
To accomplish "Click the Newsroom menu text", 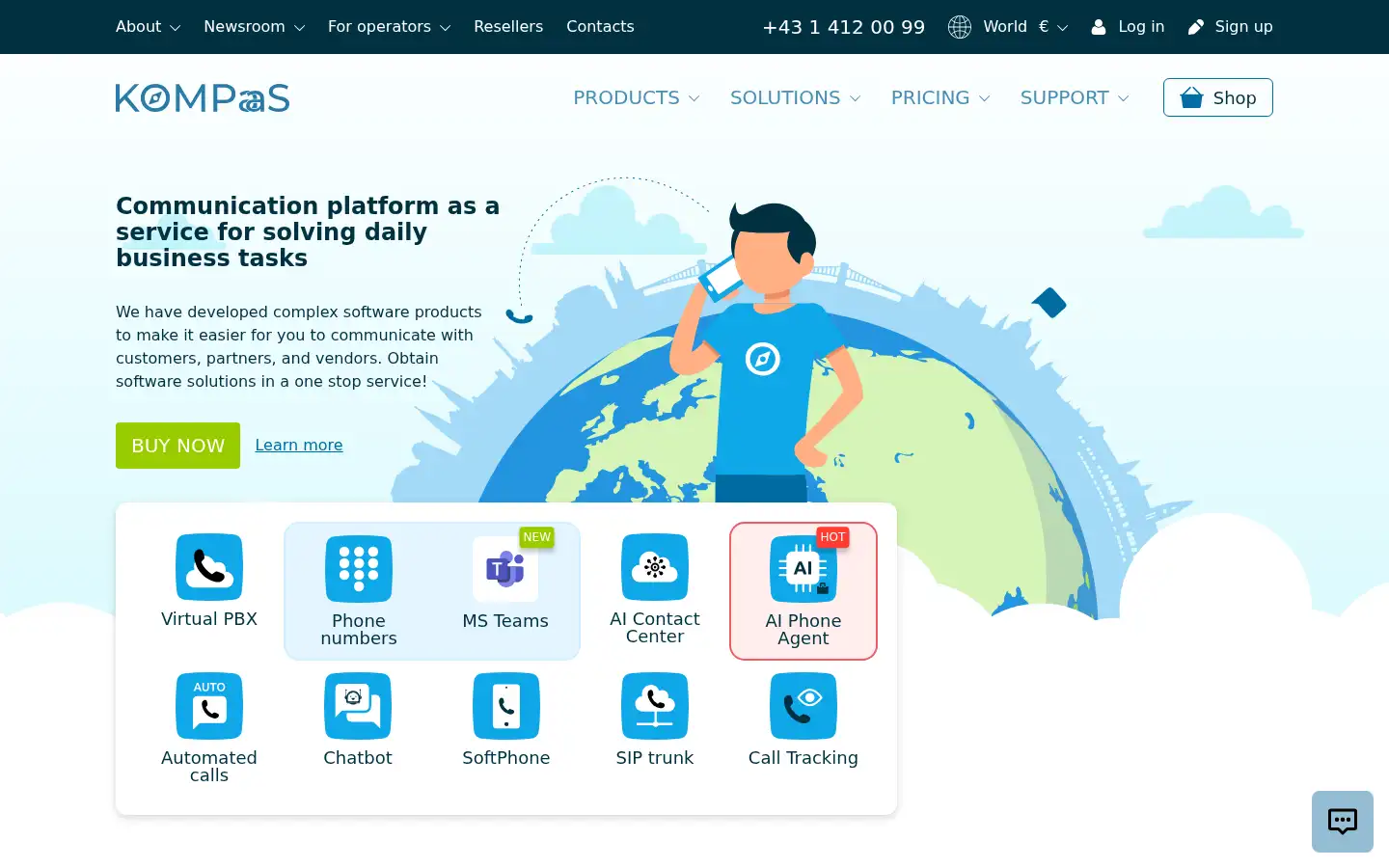I will pos(244,27).
